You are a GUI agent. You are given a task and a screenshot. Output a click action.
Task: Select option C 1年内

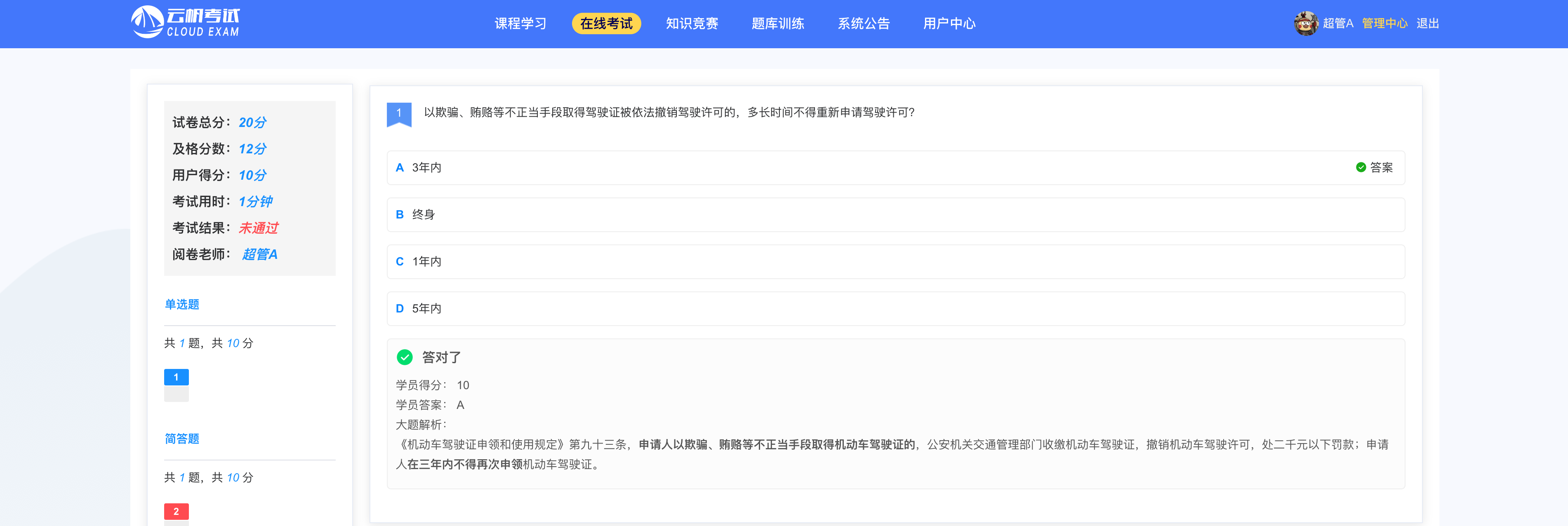(895, 261)
